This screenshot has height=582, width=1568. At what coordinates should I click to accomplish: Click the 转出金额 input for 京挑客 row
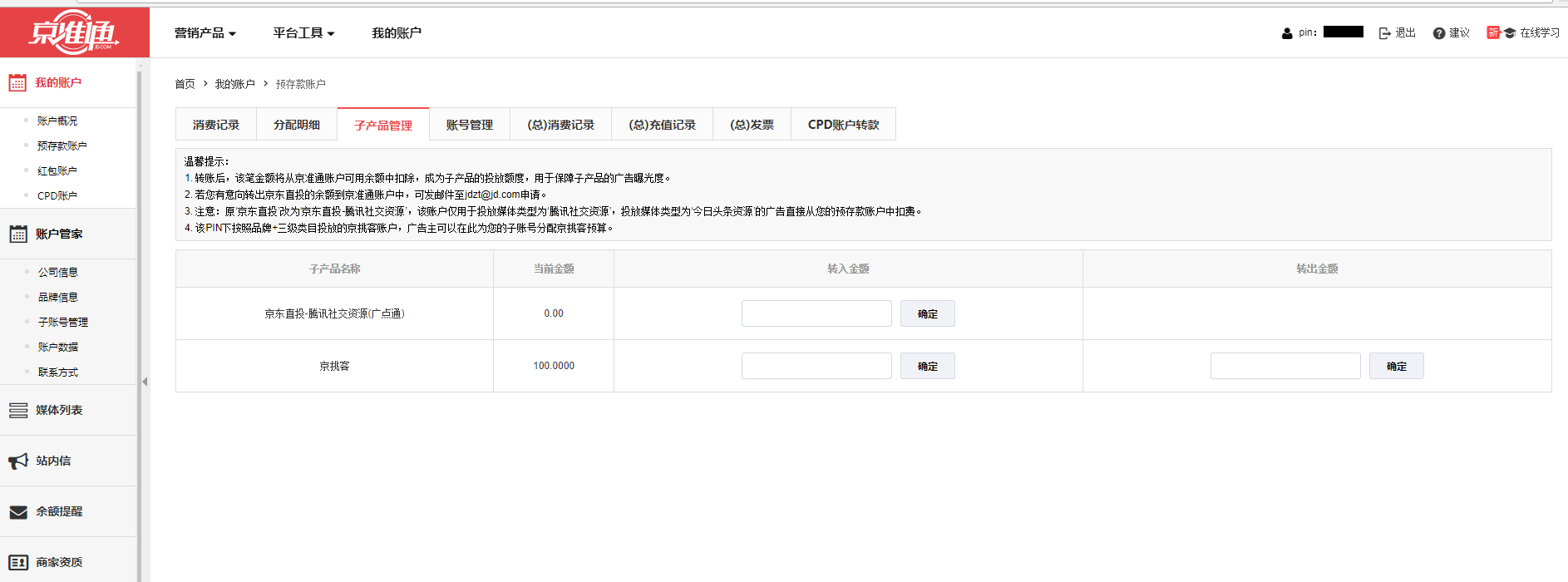[x=1285, y=366]
